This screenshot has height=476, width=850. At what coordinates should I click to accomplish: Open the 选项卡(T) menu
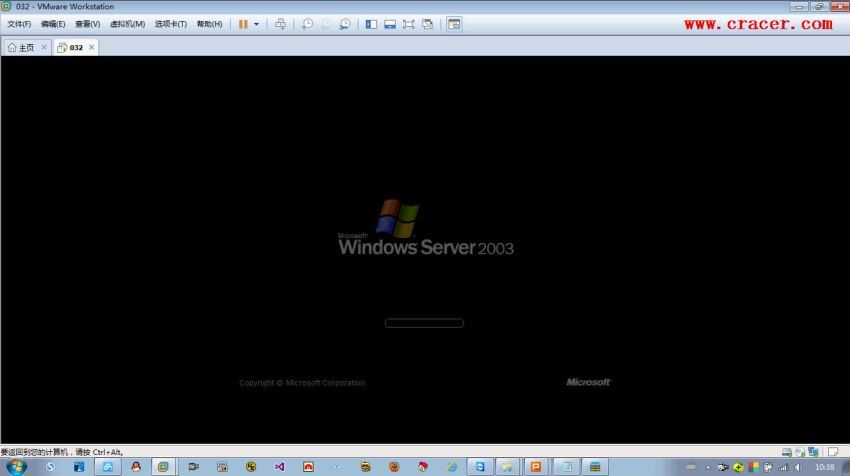171,24
